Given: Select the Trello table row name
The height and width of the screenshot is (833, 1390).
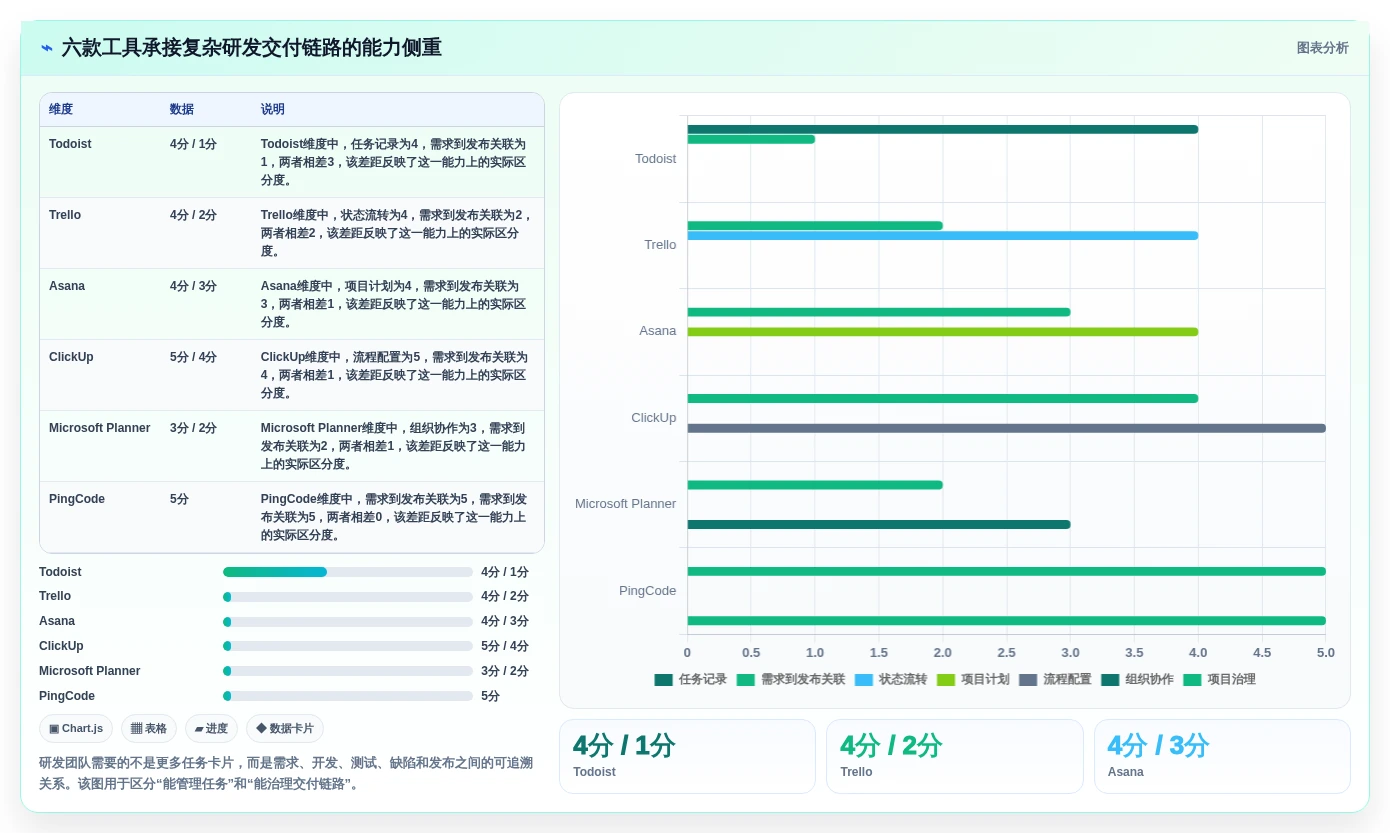Looking at the screenshot, I should [x=65, y=215].
